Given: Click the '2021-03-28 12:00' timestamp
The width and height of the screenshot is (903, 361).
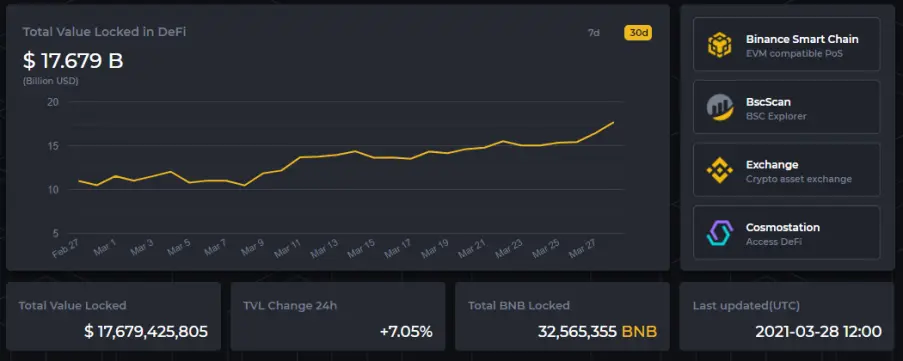Looking at the screenshot, I should 818,332.
